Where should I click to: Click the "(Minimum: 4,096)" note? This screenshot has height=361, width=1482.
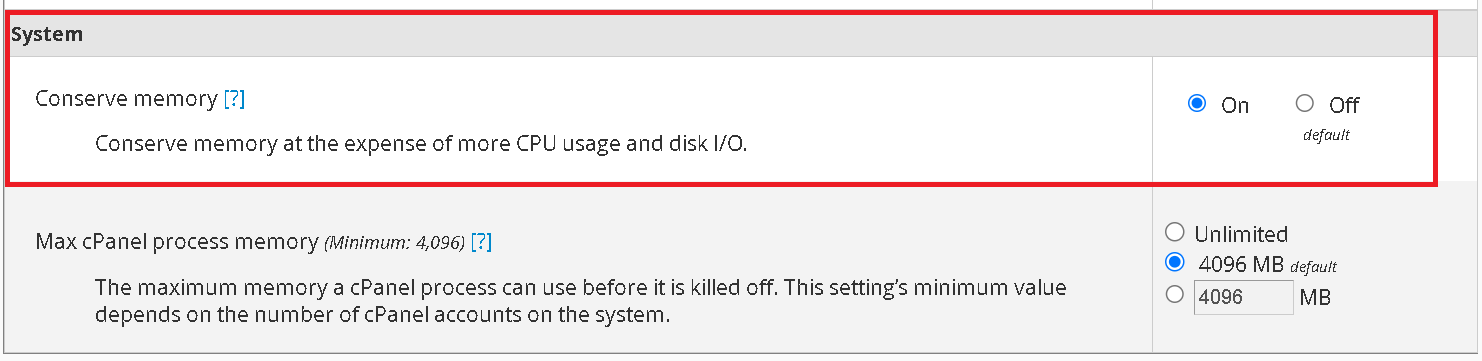[395, 243]
